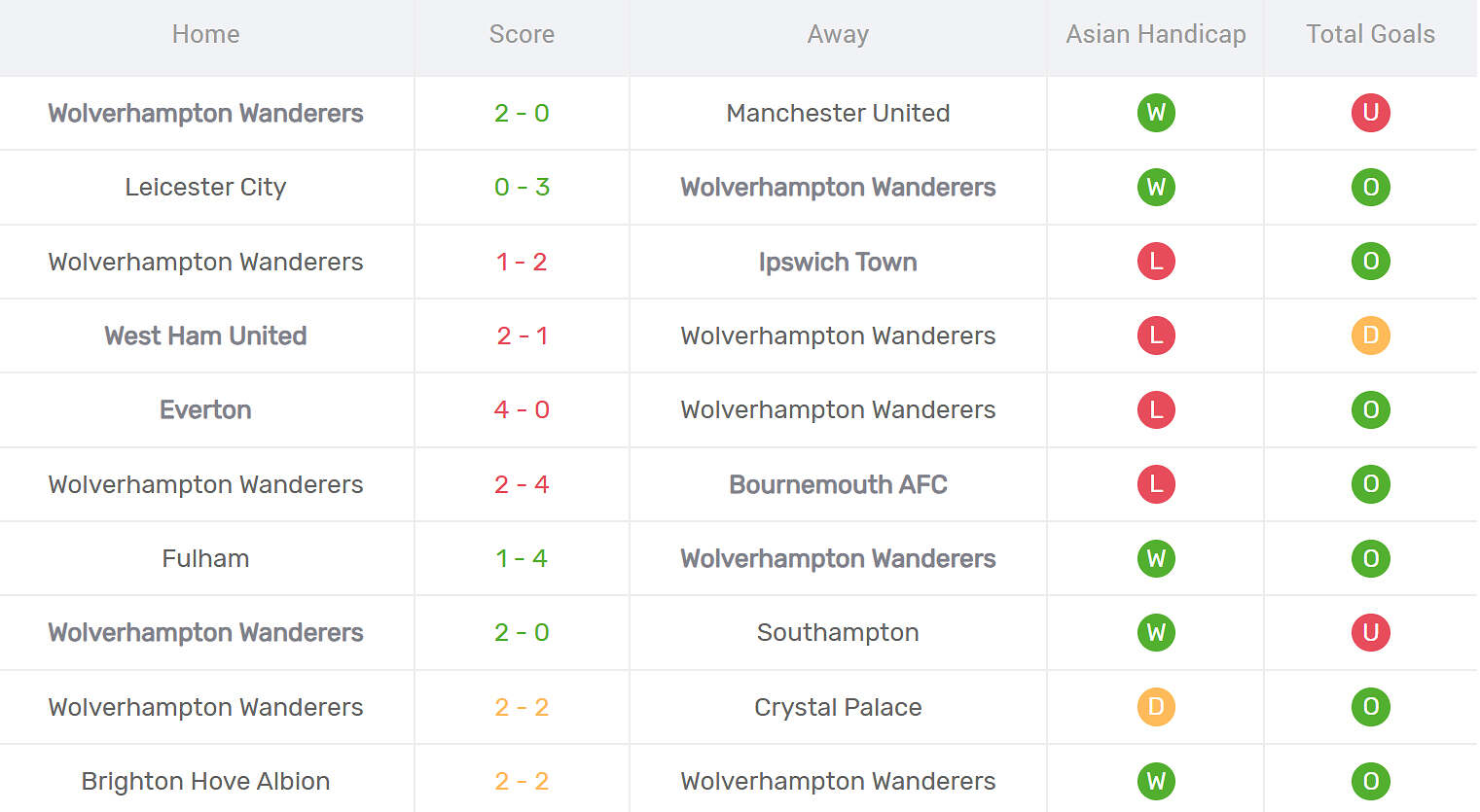Click the 4 - 0 Everton score
This screenshot has width=1480, height=812.
click(x=522, y=409)
